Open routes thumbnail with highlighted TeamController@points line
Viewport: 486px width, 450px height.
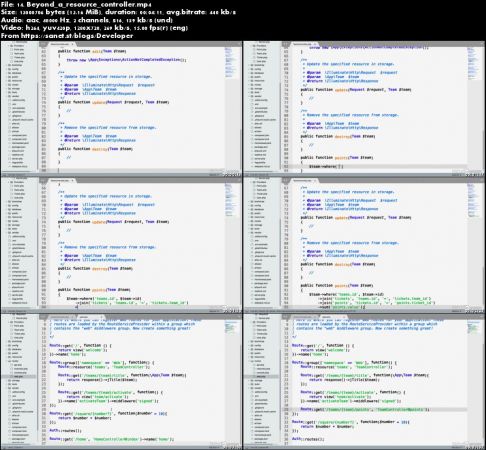[364, 382]
